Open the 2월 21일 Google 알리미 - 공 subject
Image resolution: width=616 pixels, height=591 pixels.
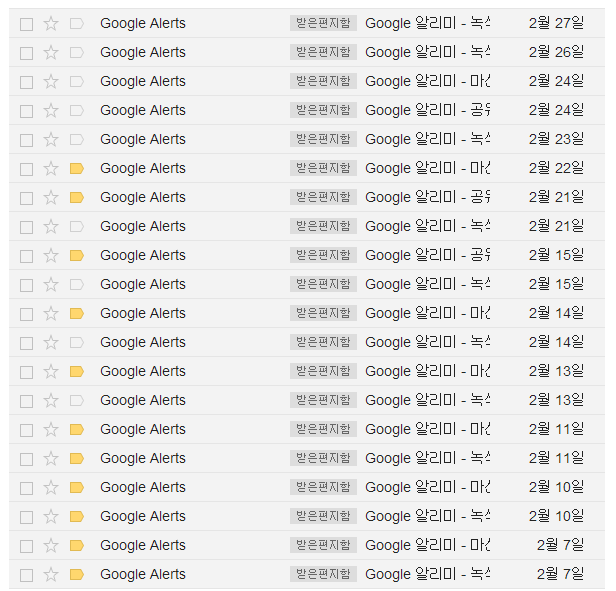pyautogui.click(x=427, y=197)
